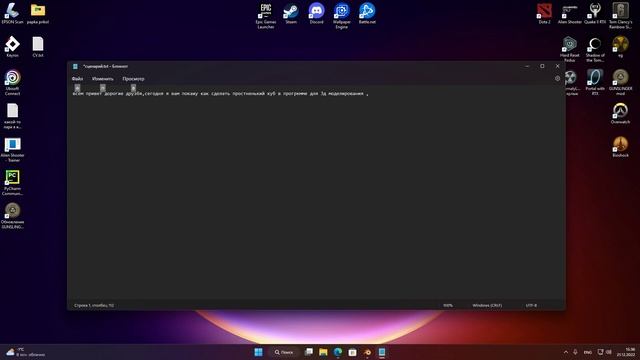Launch Overwatch from desktop
The width and height of the screenshot is (640, 360).
(x=620, y=113)
